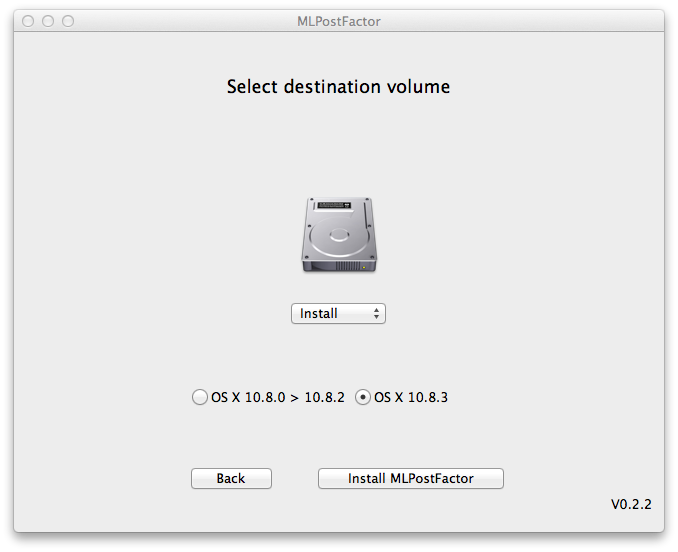Minimize the MLPostFactor window
Screen dimensions: 678x552
(48, 21)
